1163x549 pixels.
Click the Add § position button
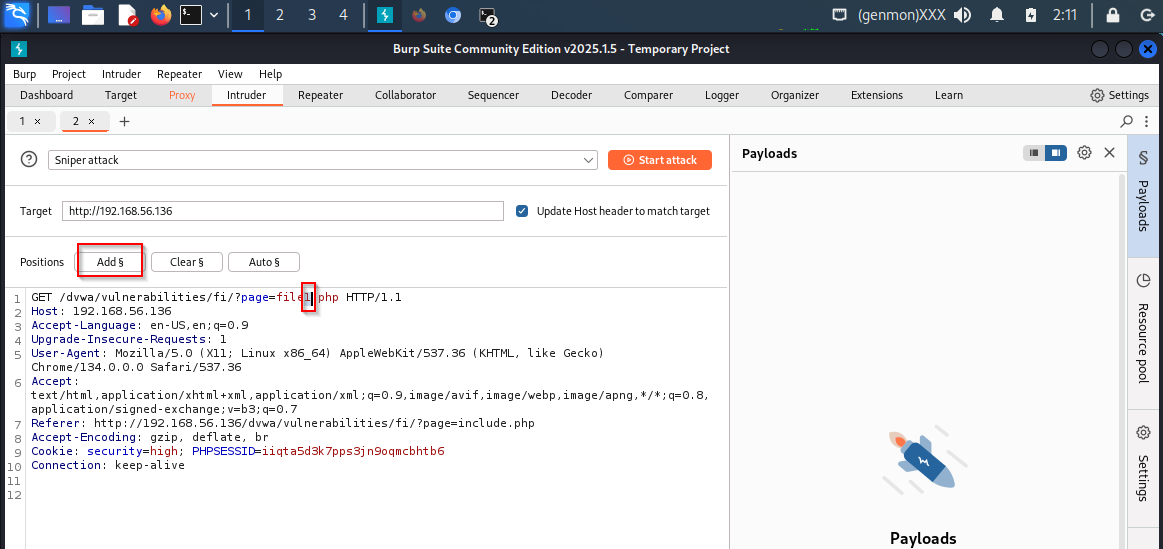[x=110, y=262]
